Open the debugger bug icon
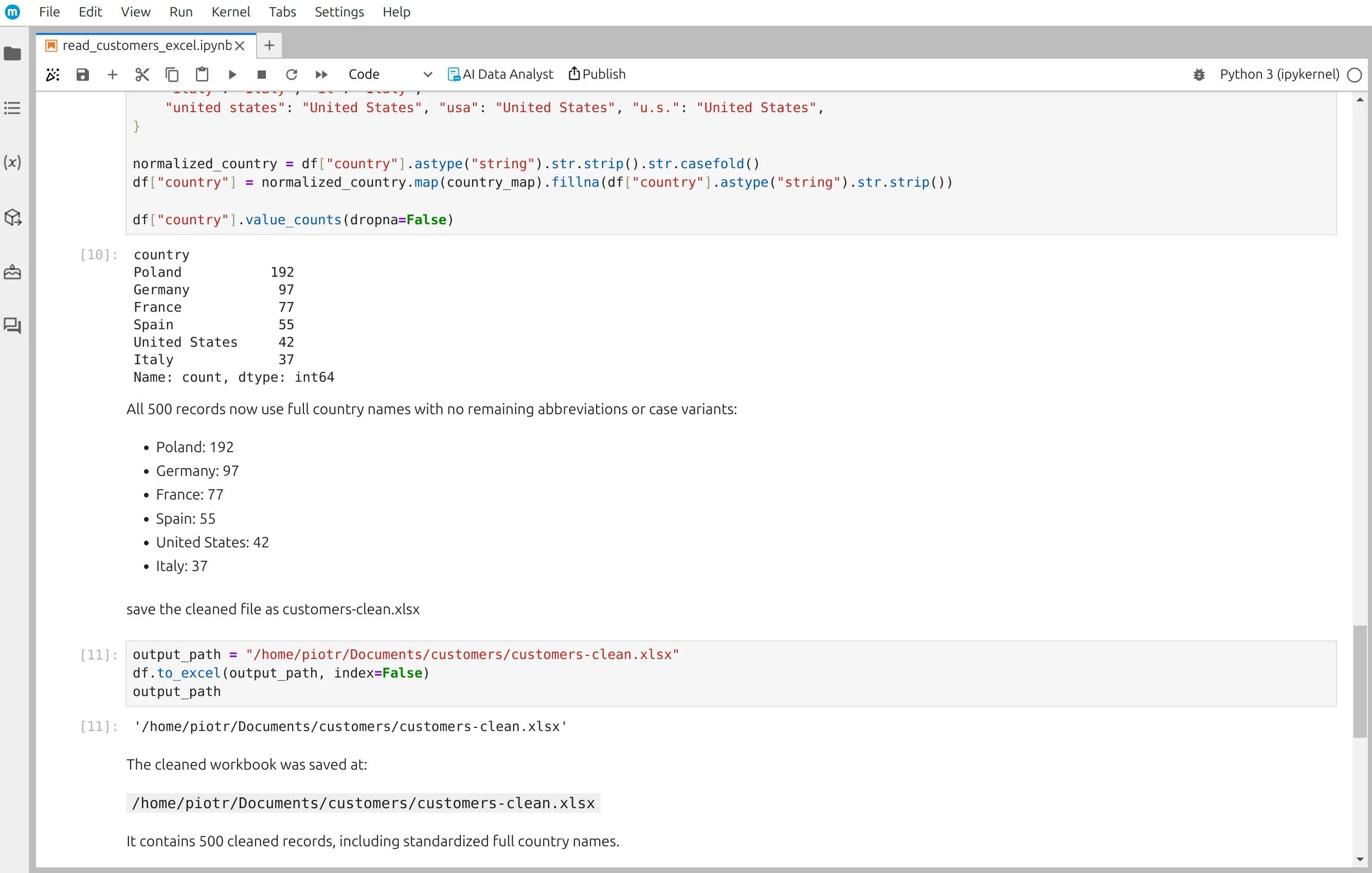 click(x=1199, y=75)
